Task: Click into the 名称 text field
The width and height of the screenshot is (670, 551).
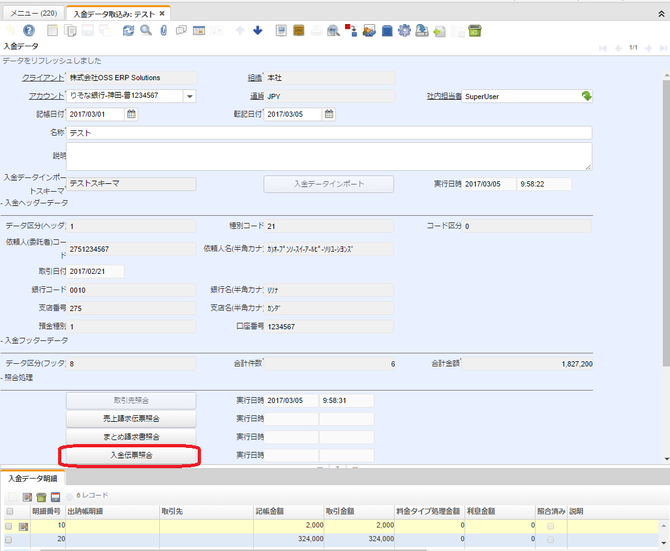Action: pos(329,132)
